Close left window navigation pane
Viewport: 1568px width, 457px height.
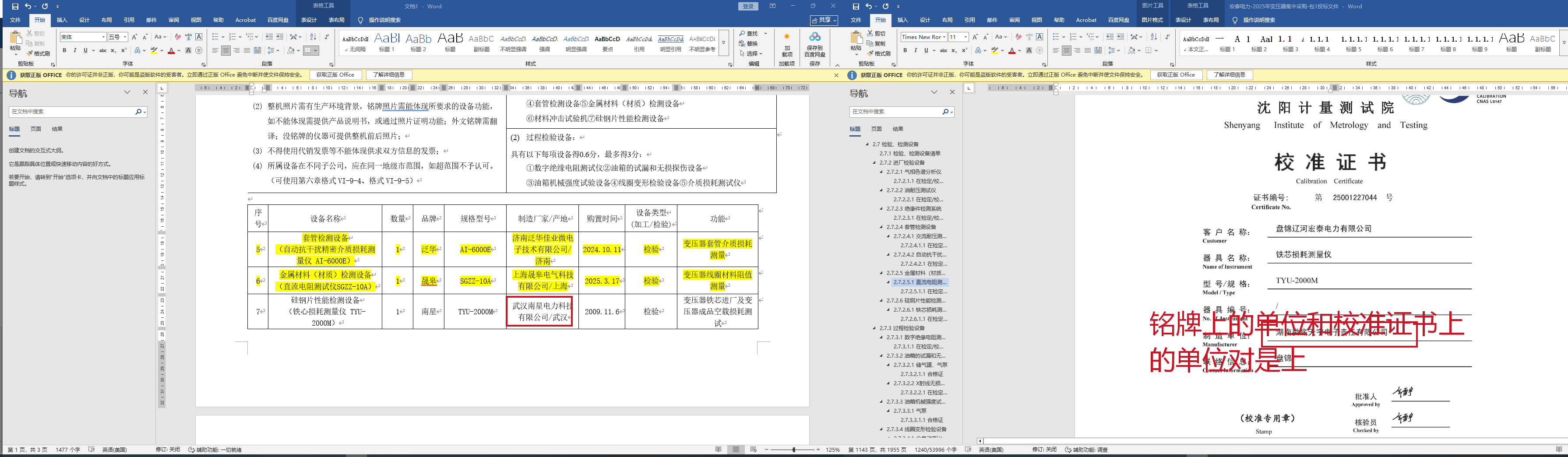(145, 92)
